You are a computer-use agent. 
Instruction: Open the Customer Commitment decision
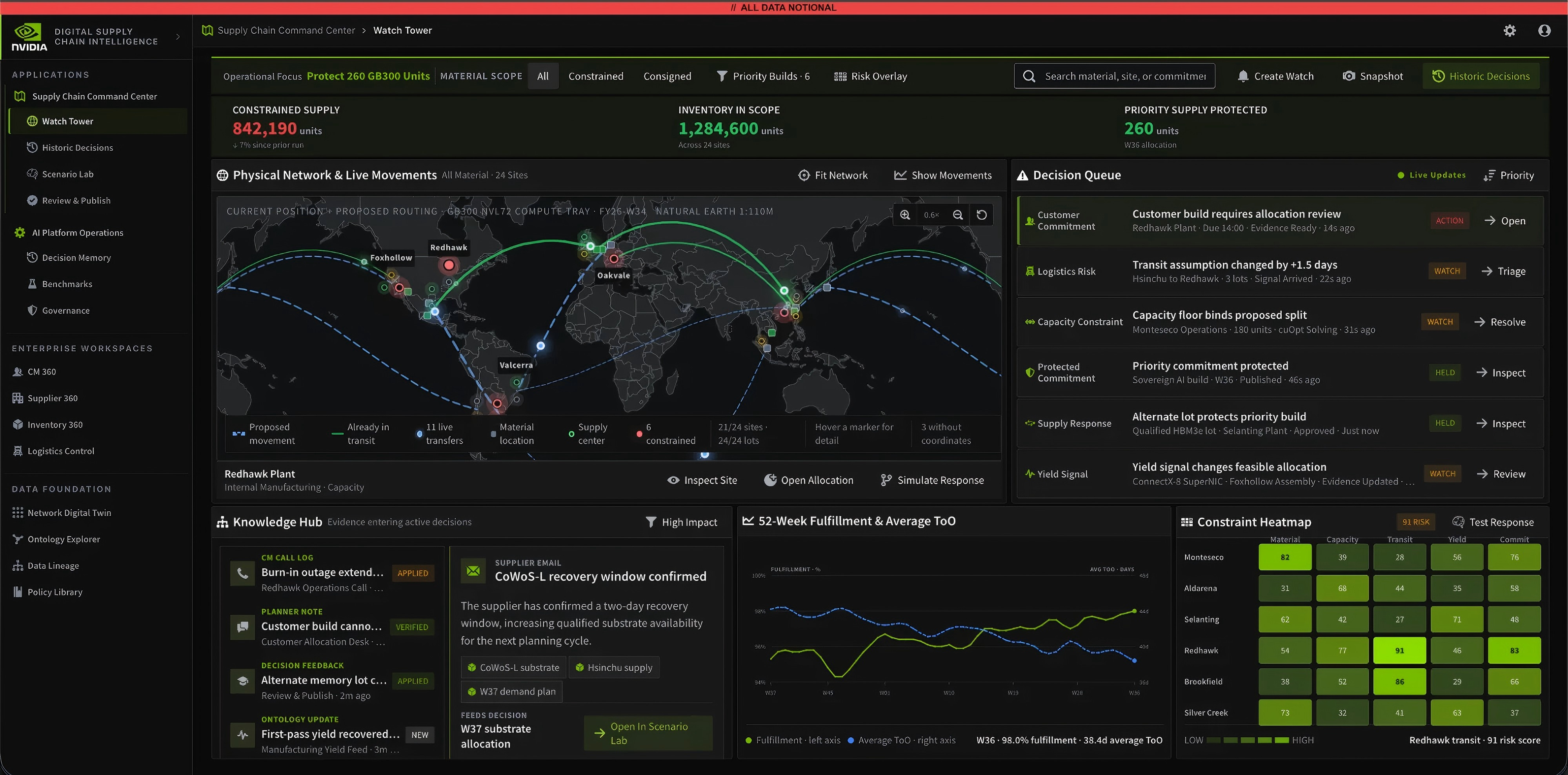click(1505, 221)
